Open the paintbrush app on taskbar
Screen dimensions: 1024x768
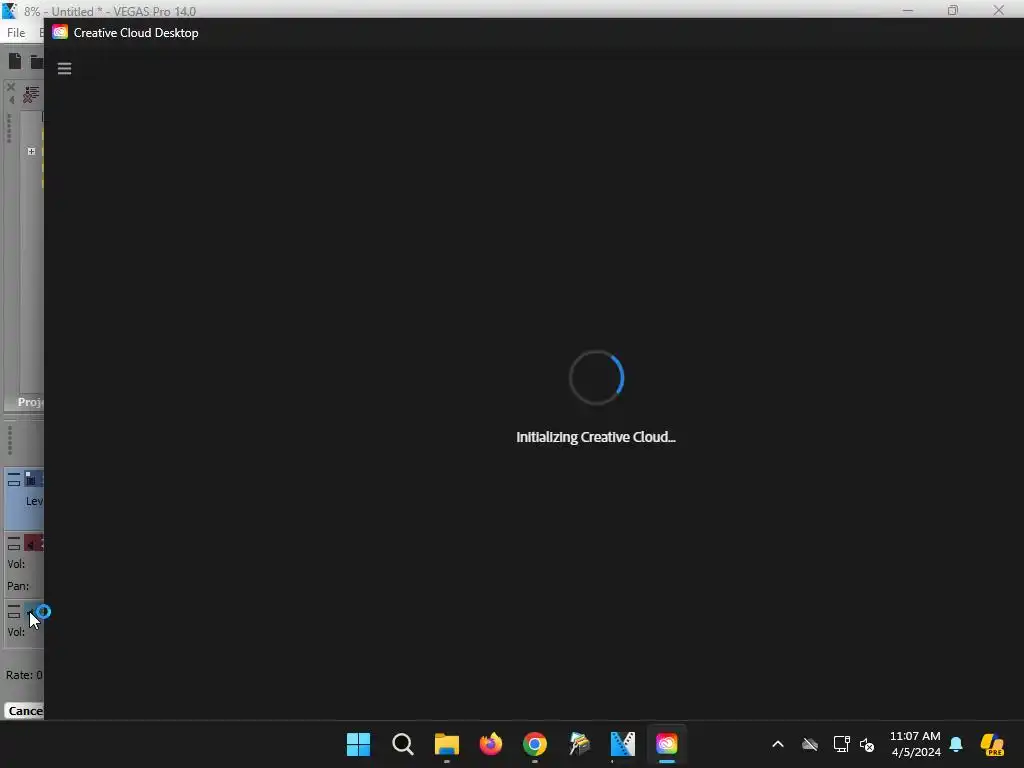point(579,744)
